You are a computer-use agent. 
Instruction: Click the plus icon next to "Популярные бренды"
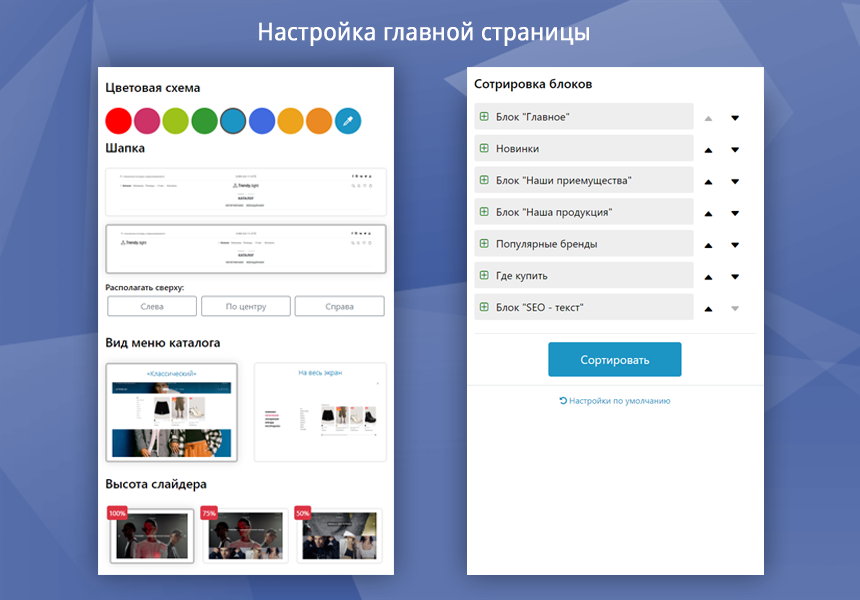483,243
